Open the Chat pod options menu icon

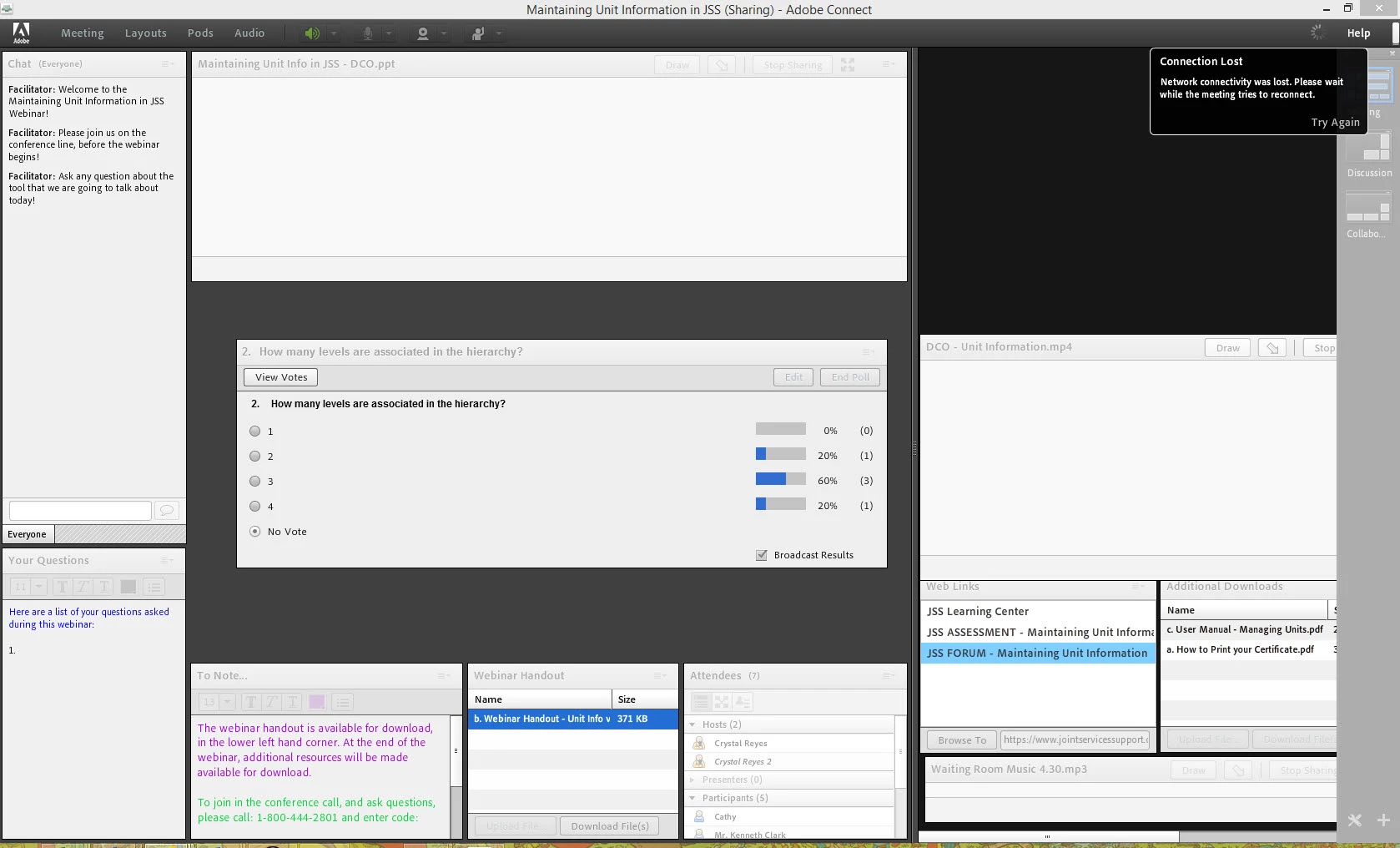168,63
